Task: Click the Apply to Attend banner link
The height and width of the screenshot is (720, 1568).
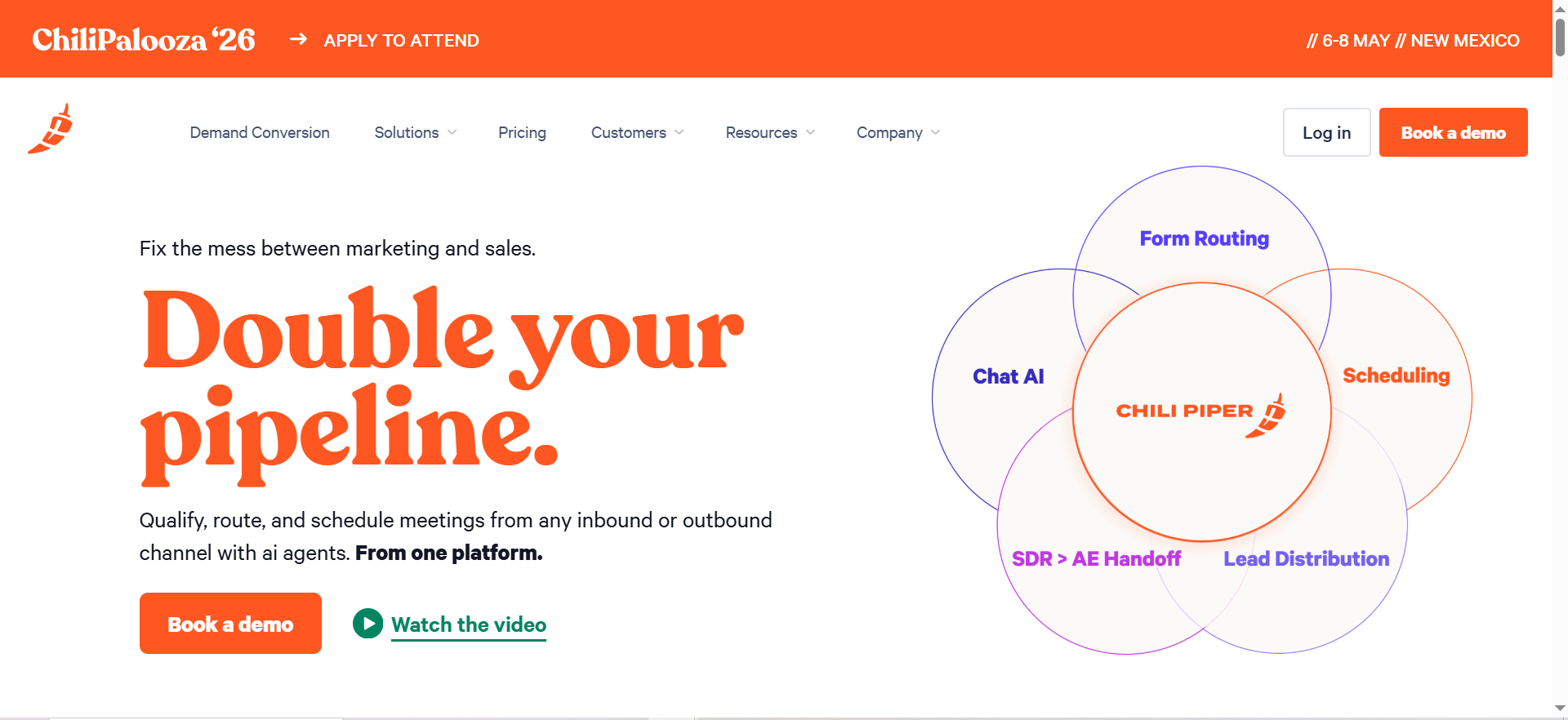Action: (x=401, y=40)
